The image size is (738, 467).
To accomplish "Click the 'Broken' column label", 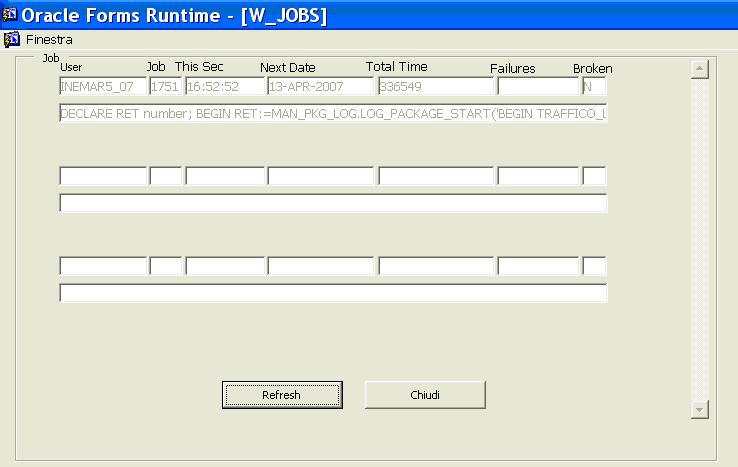I will click(x=593, y=69).
